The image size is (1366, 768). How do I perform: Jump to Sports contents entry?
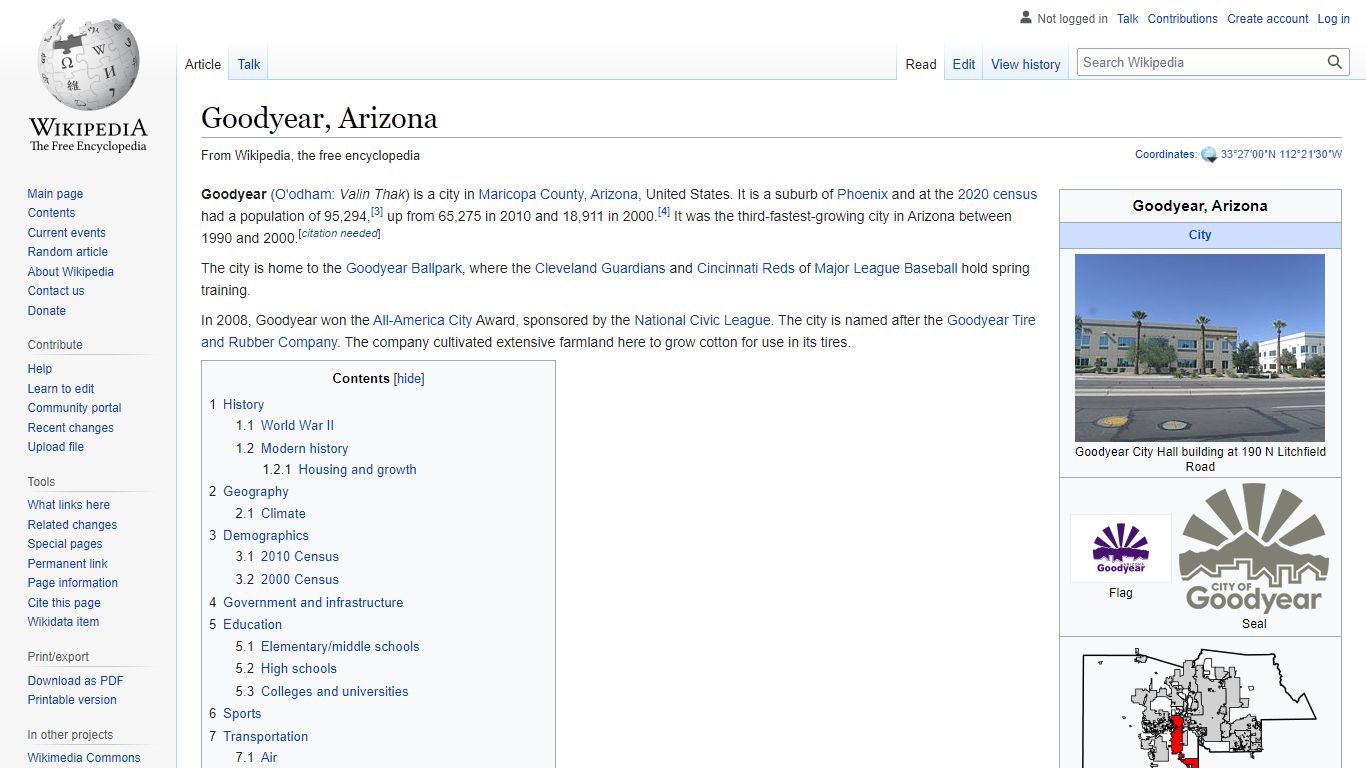[x=242, y=714]
